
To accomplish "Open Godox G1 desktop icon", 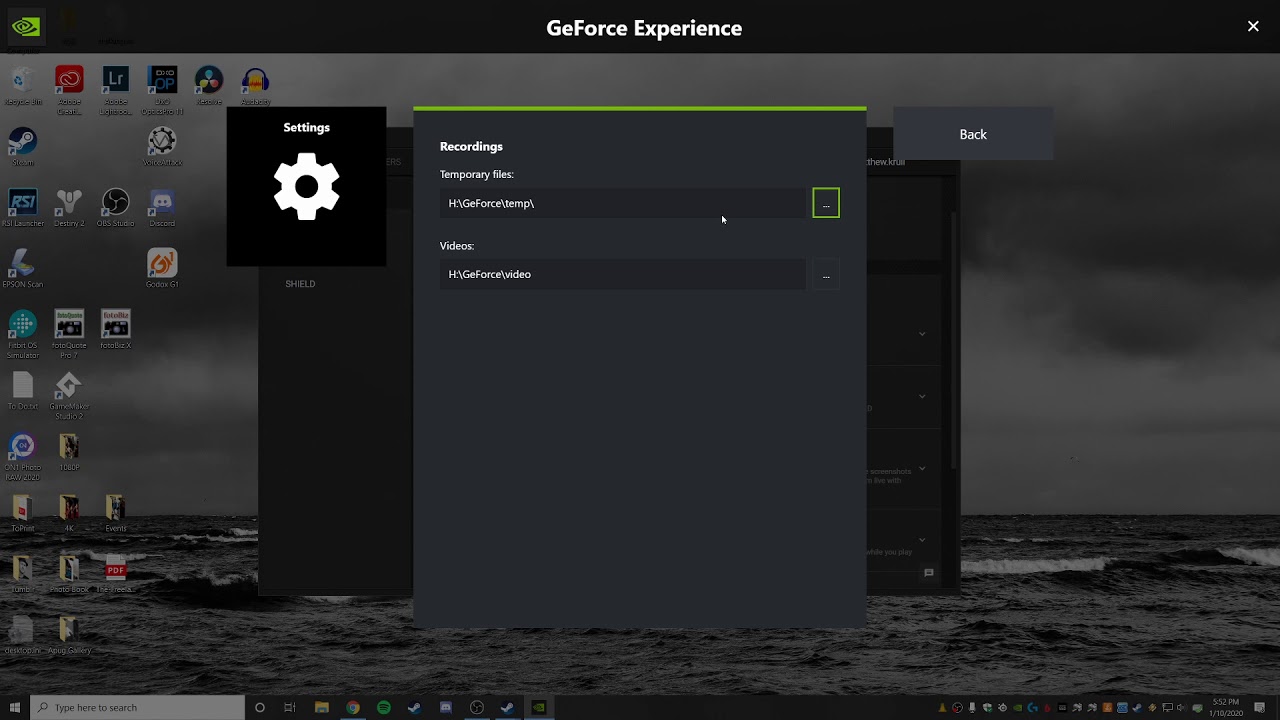I will [162, 269].
